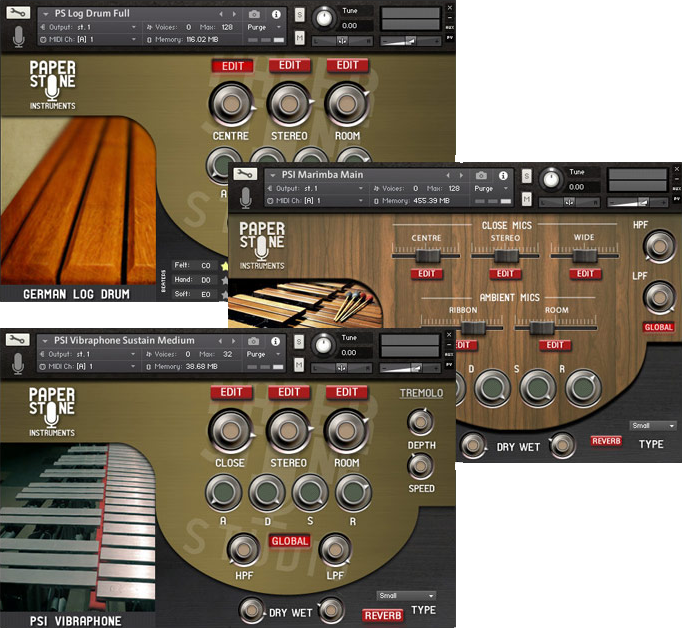Click EDIT above STEREO knob on Log Drum
682x628 pixels.
click(290, 65)
